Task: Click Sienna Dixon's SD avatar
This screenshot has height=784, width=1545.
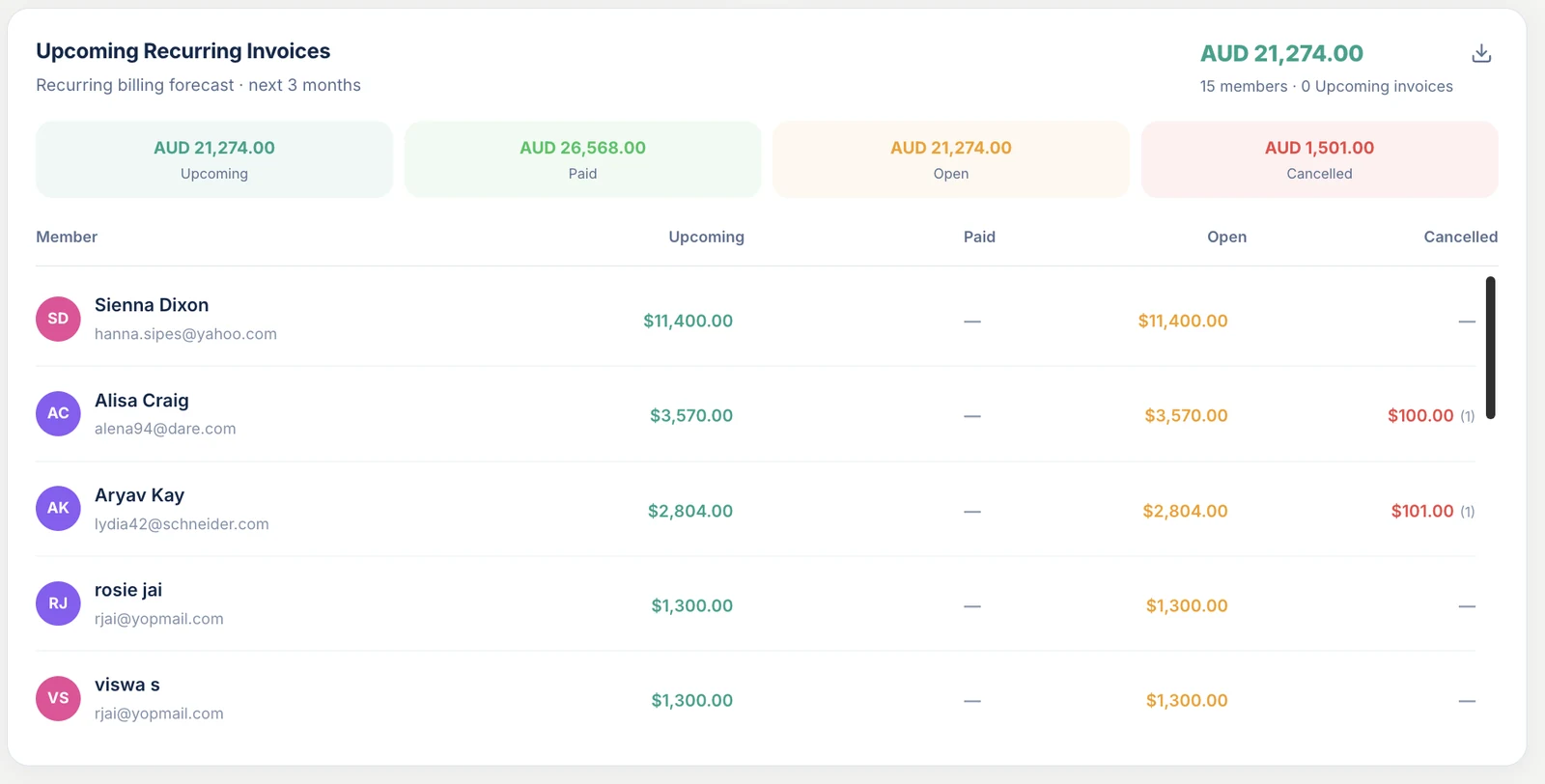Action: coord(58,319)
